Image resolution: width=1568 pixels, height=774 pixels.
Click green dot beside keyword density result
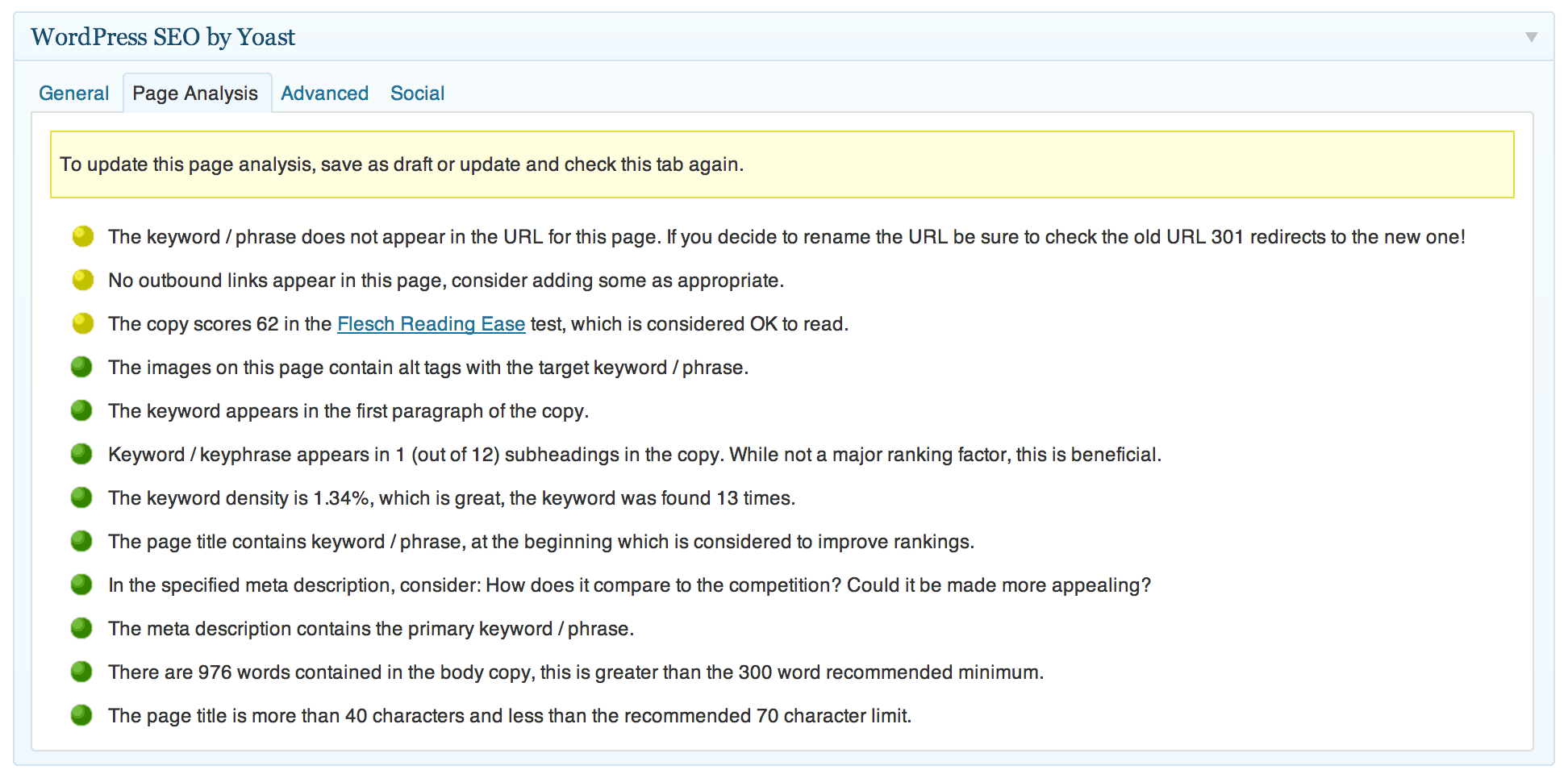coord(81,497)
